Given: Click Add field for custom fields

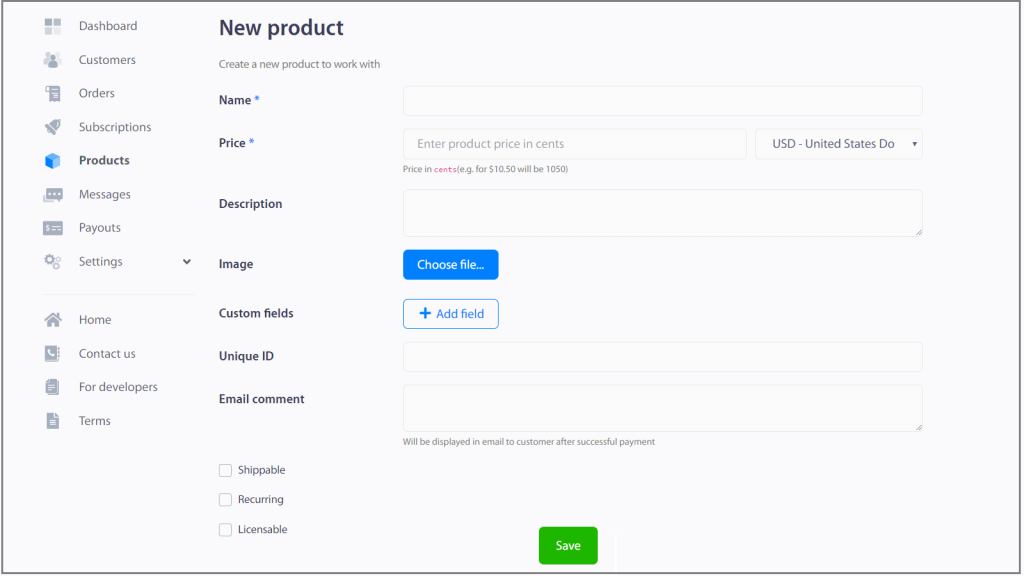Looking at the screenshot, I should tap(451, 314).
